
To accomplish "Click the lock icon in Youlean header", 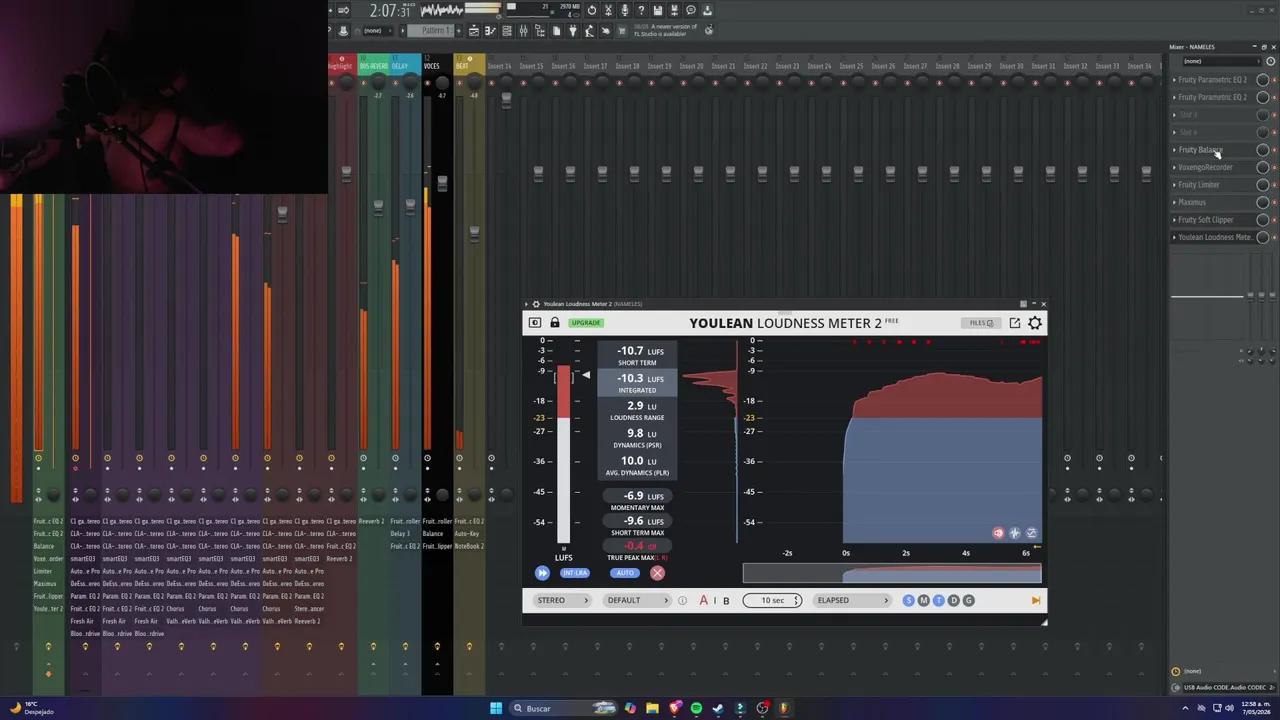I will (x=555, y=323).
